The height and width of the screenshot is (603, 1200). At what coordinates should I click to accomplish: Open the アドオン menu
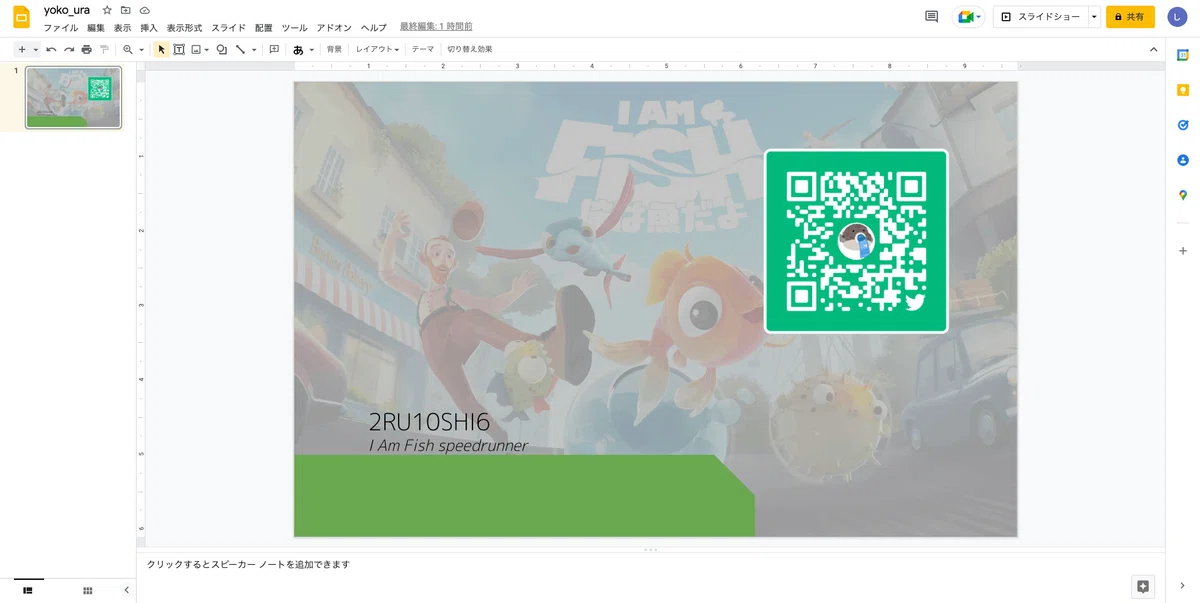(333, 27)
